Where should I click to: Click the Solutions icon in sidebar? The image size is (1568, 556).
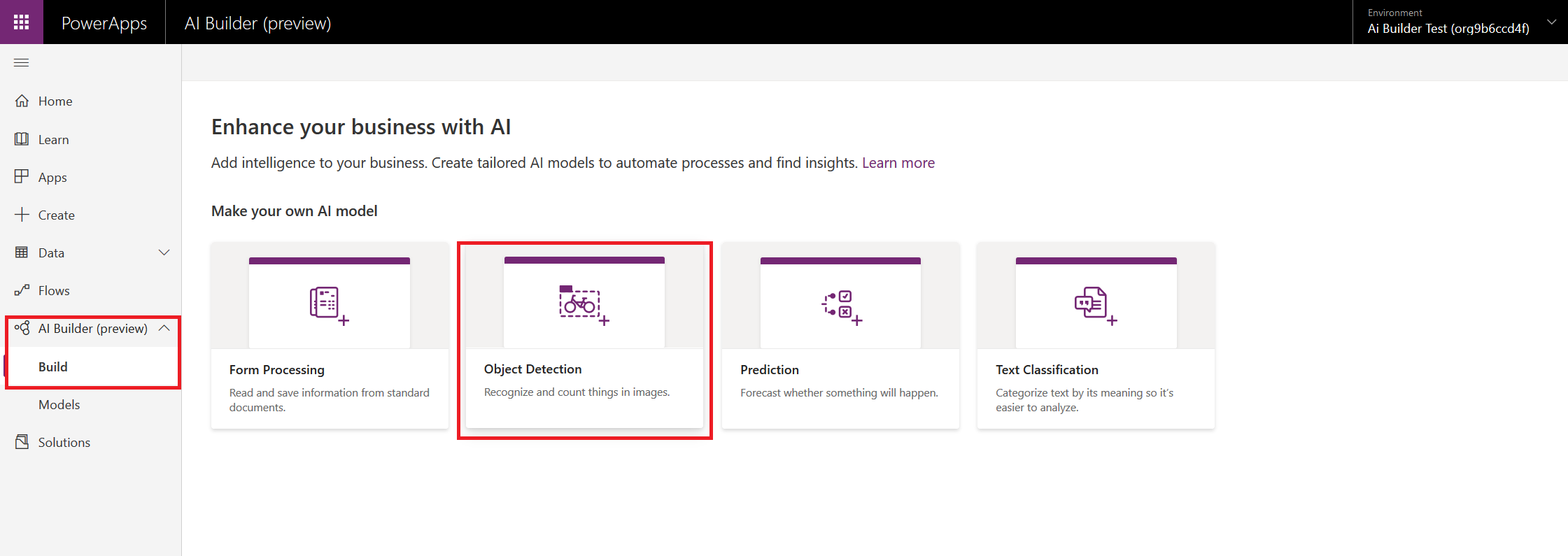tap(22, 442)
